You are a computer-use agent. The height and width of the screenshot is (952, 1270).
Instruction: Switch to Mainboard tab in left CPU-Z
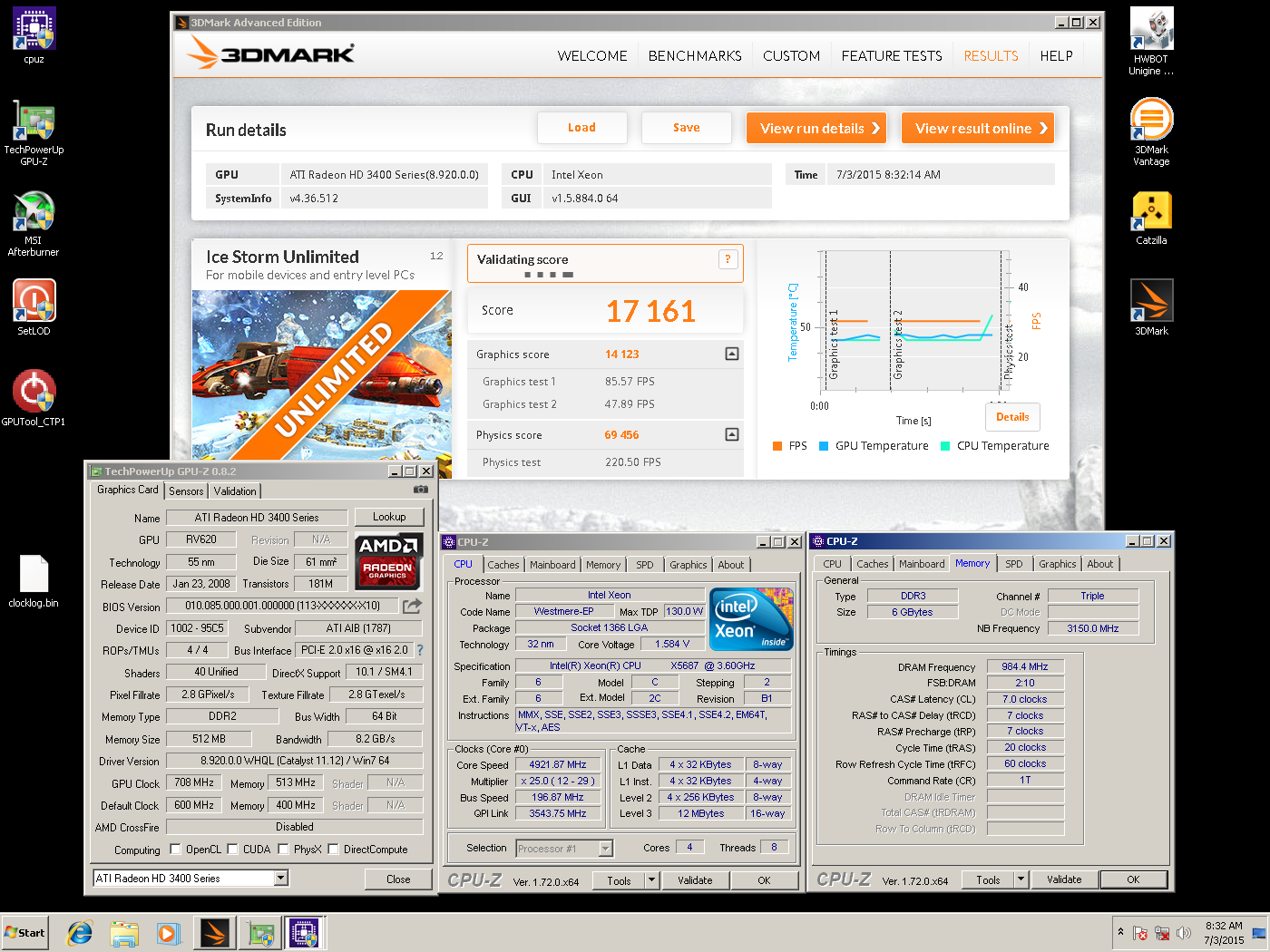(552, 565)
